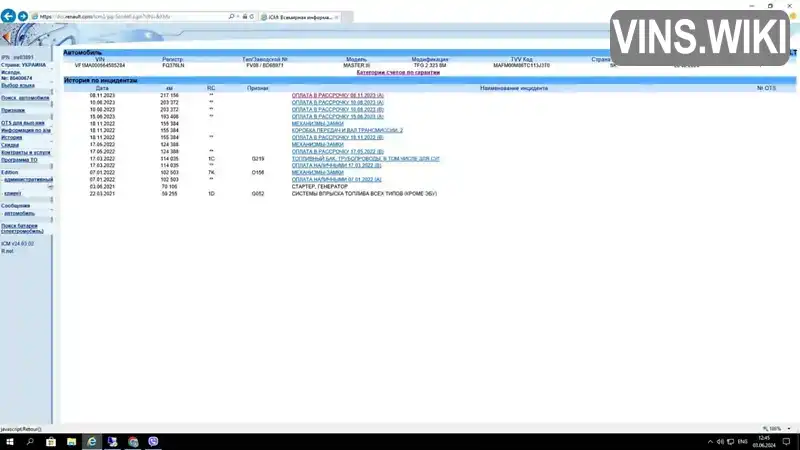Click the orange back arrow in page banner
The image size is (800, 450).
[6, 37]
